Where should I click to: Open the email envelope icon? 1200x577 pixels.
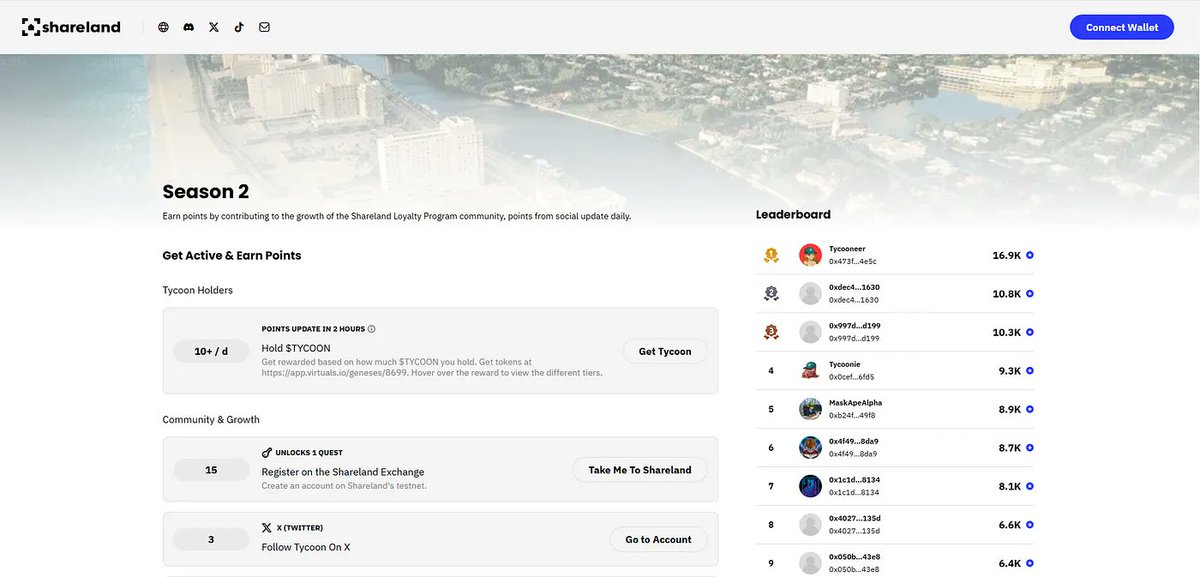pyautogui.click(x=265, y=27)
